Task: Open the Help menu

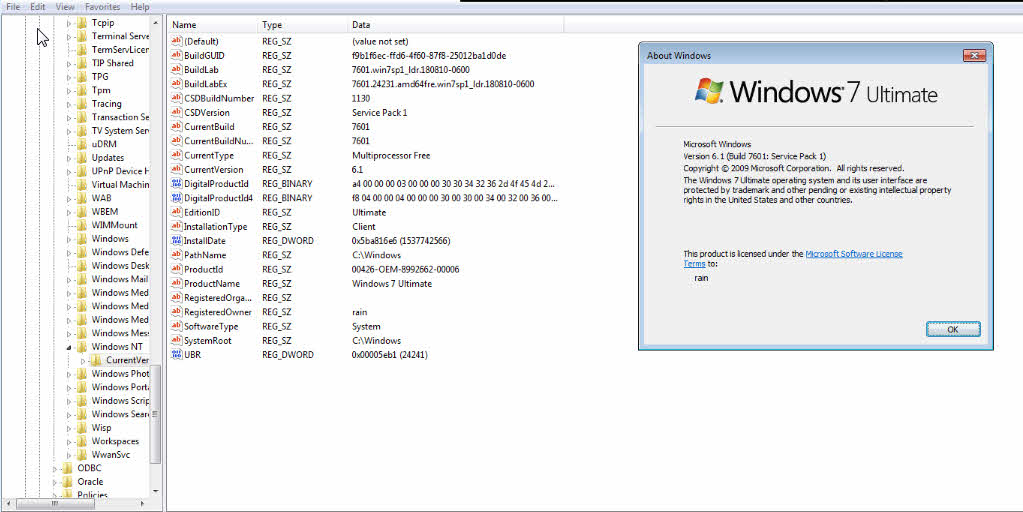Action: click(140, 7)
